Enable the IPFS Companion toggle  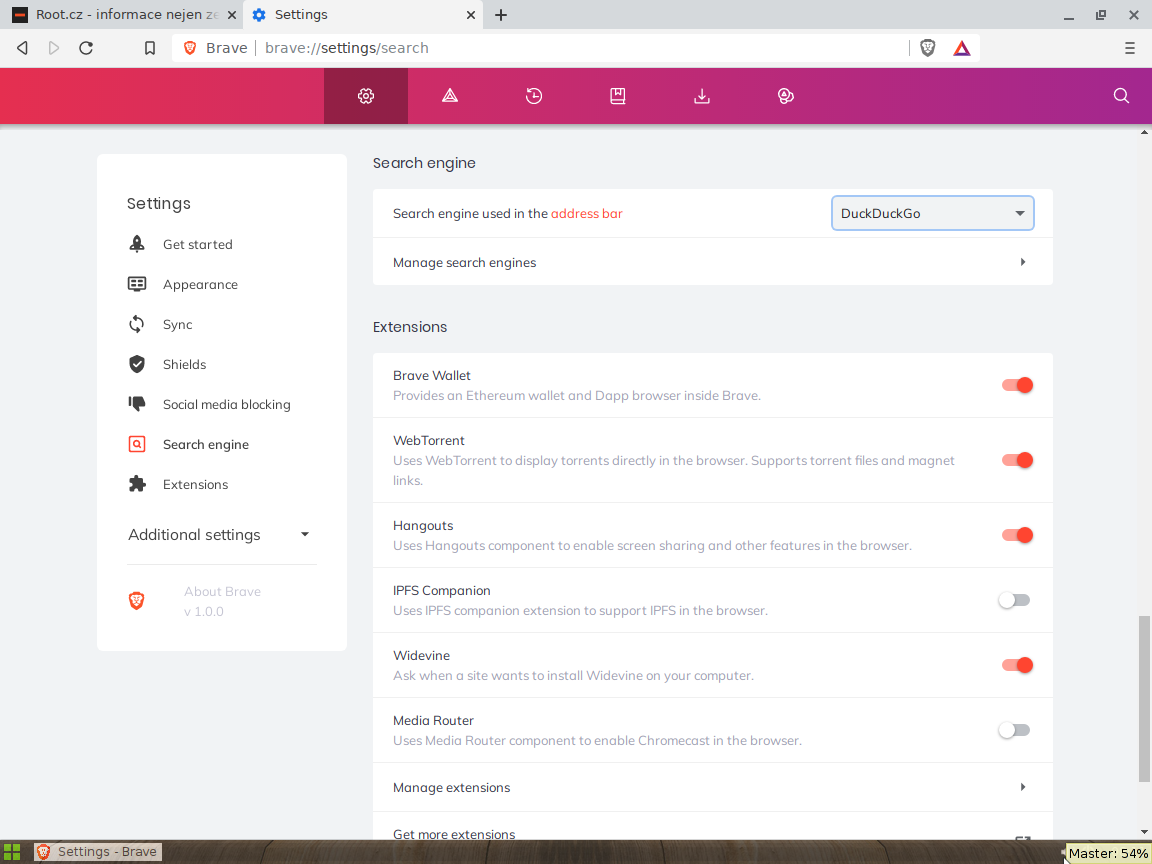pos(1014,600)
